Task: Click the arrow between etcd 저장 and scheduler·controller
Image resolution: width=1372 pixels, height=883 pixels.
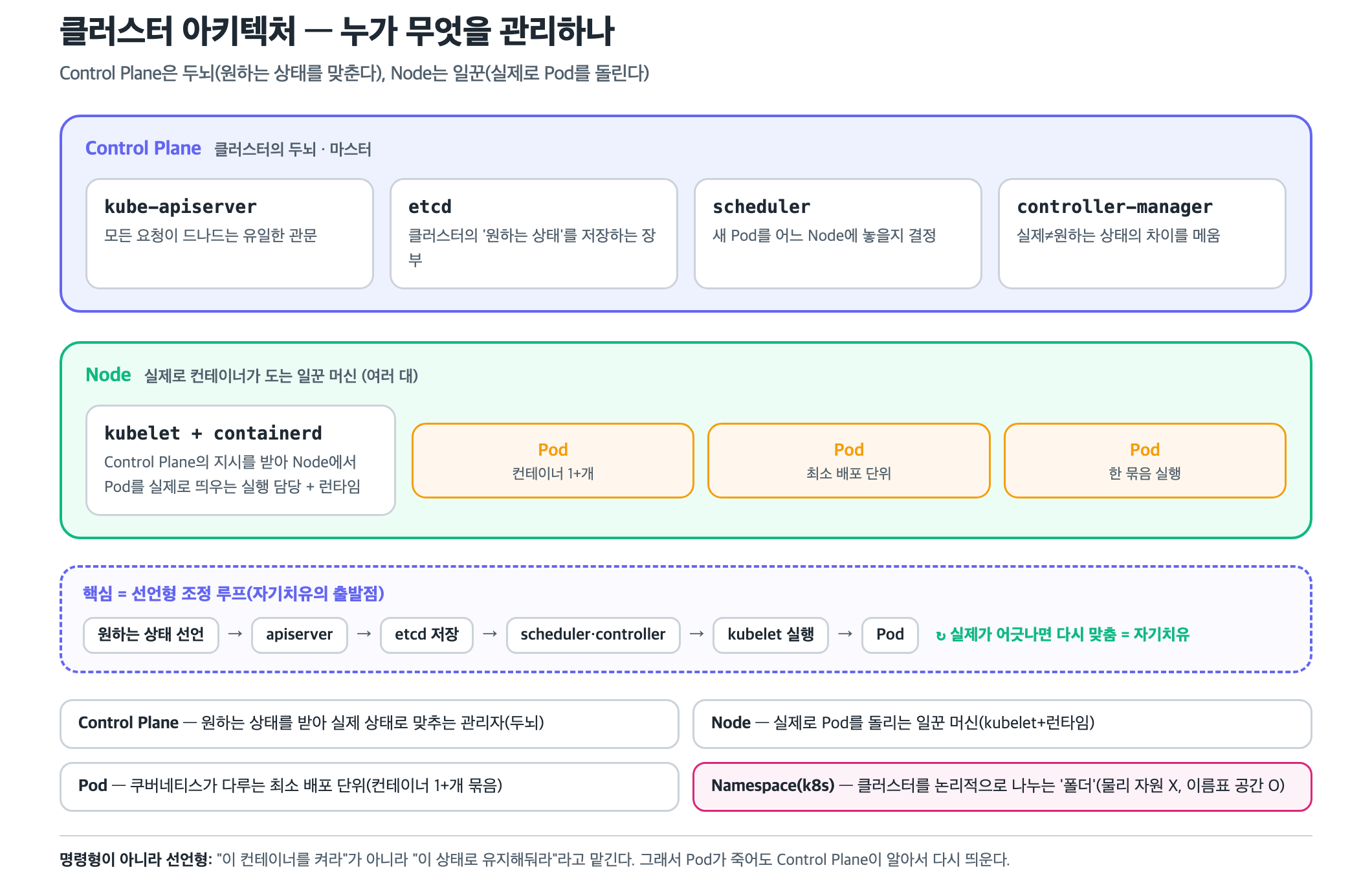Action: [x=490, y=634]
